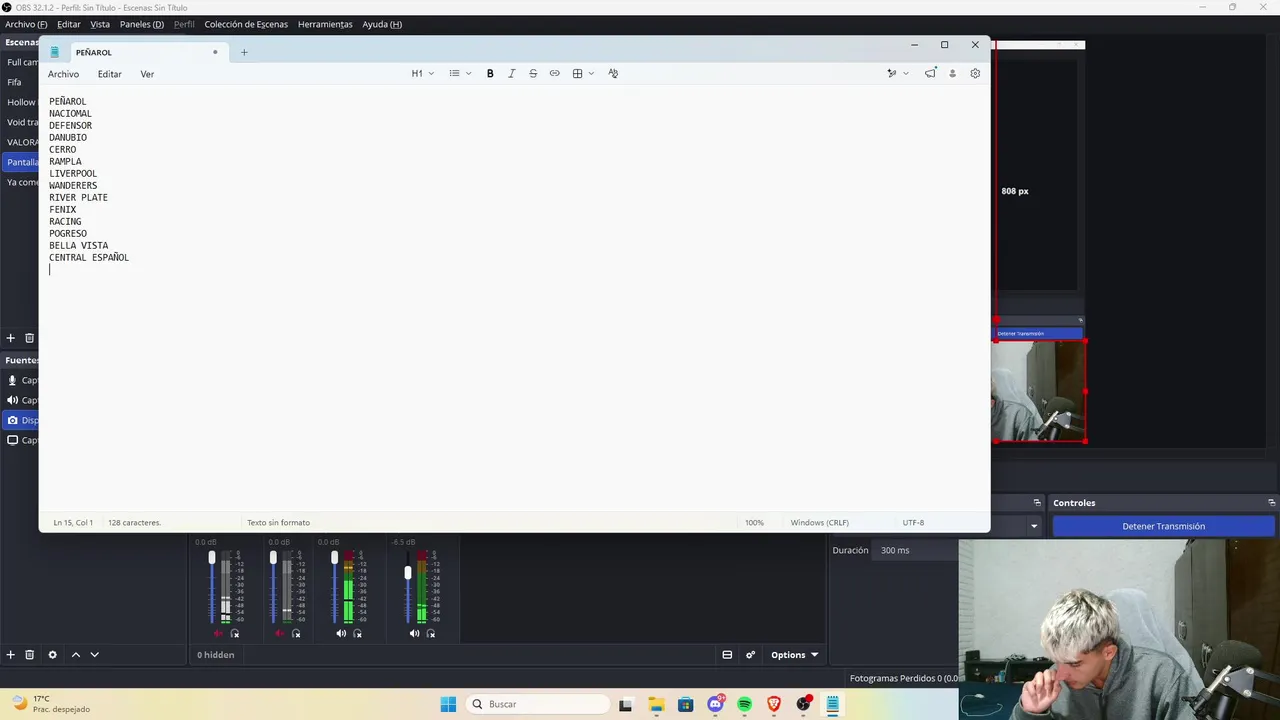The height and width of the screenshot is (720, 1280).
Task: Insert a link from Notepad toolbar
Action: [x=554, y=73]
